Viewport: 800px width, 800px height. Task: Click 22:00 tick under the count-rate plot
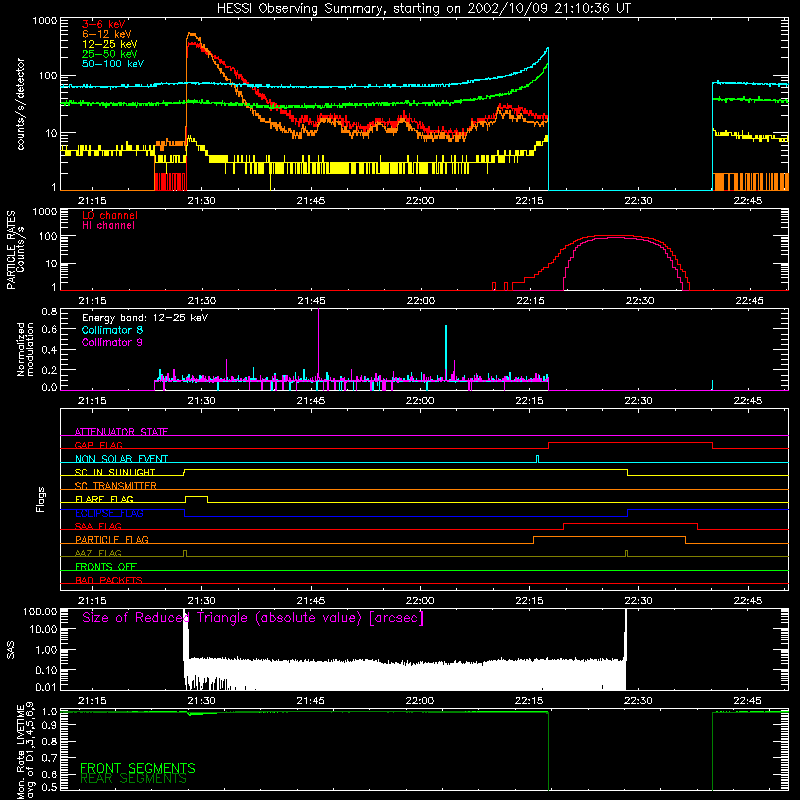tap(420, 201)
